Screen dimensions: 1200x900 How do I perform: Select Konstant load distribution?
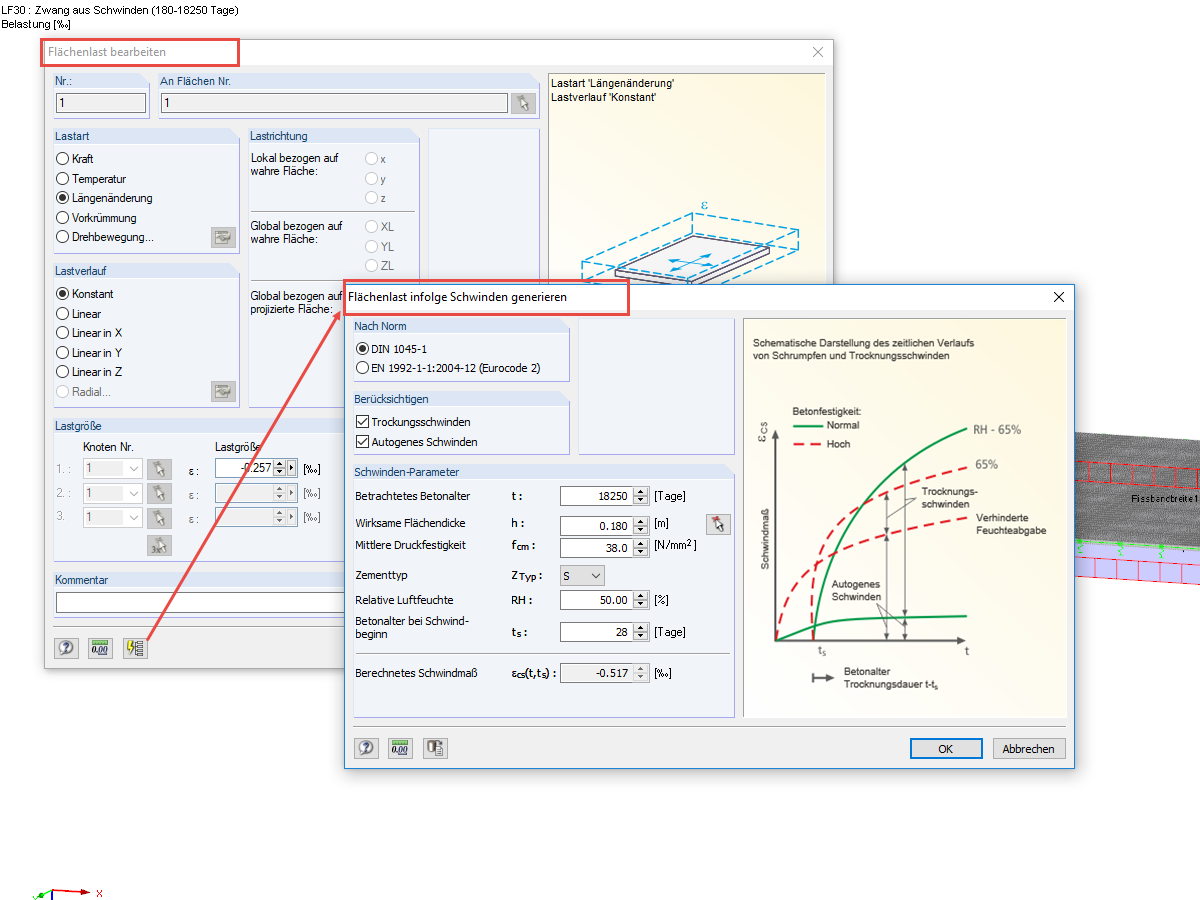(63, 294)
